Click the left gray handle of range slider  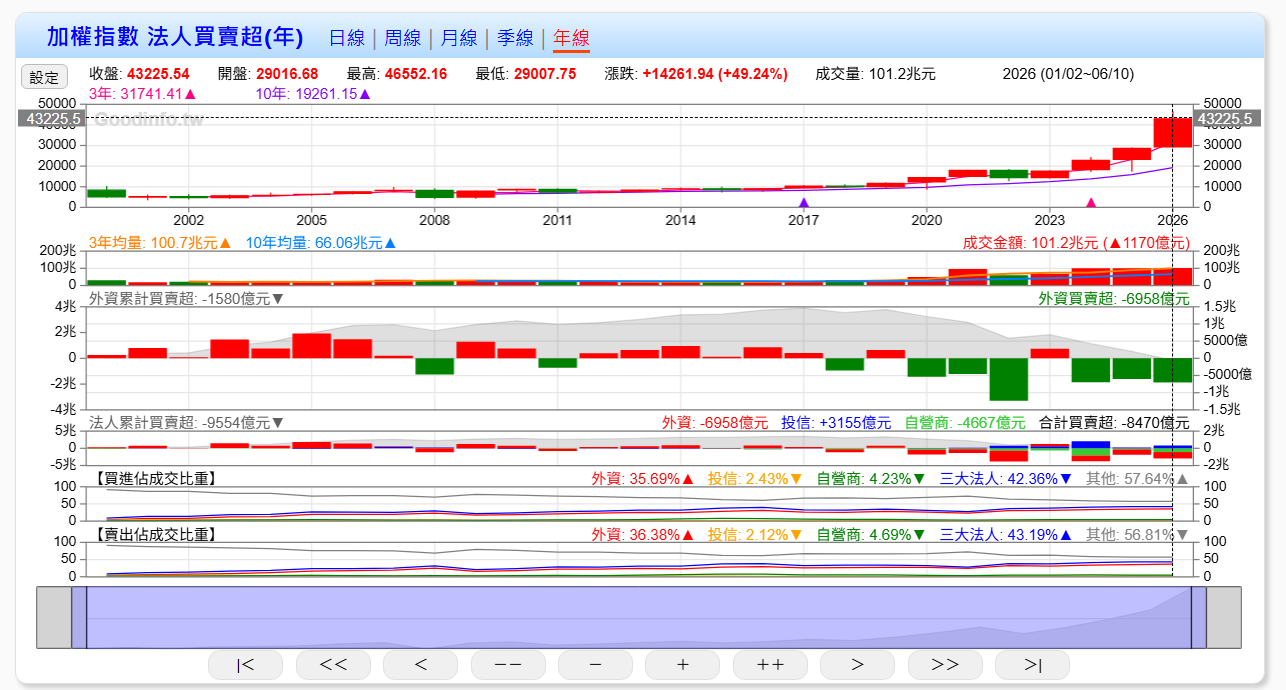pyautogui.click(x=53, y=617)
